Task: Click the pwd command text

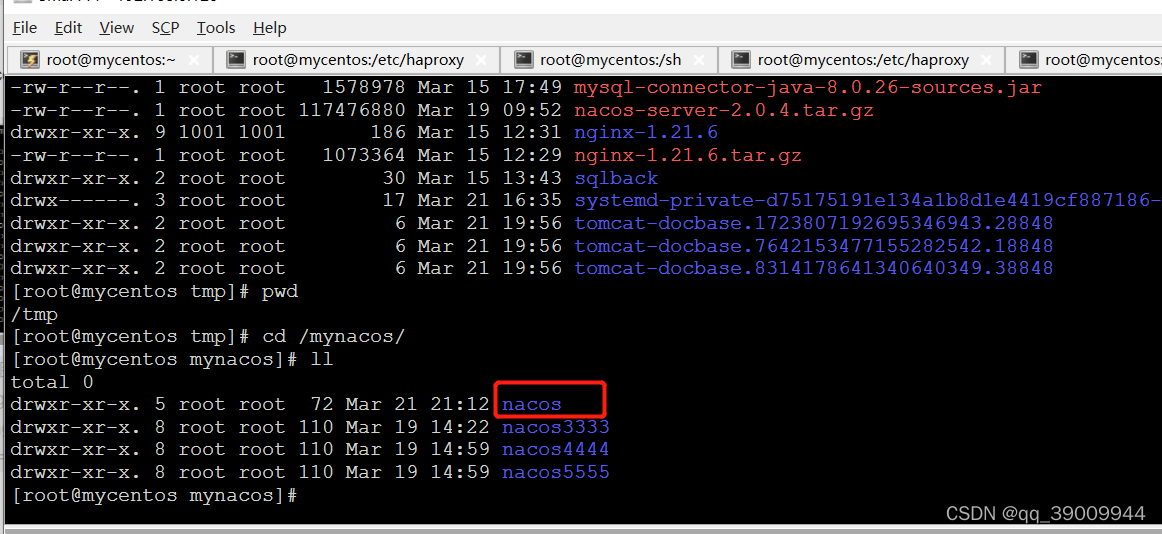Action: (x=280, y=291)
